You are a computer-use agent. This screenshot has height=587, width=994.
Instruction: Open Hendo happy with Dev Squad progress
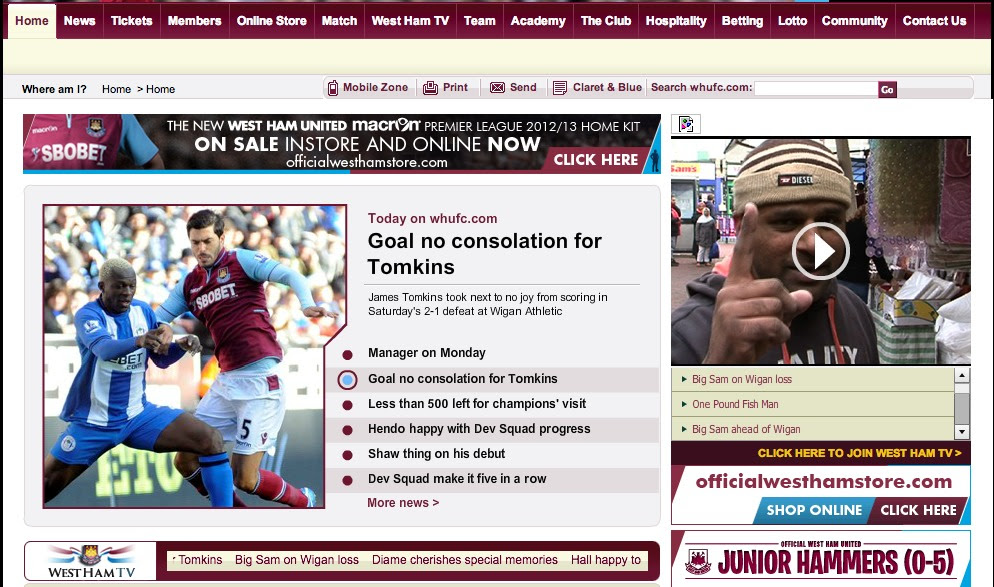point(479,429)
